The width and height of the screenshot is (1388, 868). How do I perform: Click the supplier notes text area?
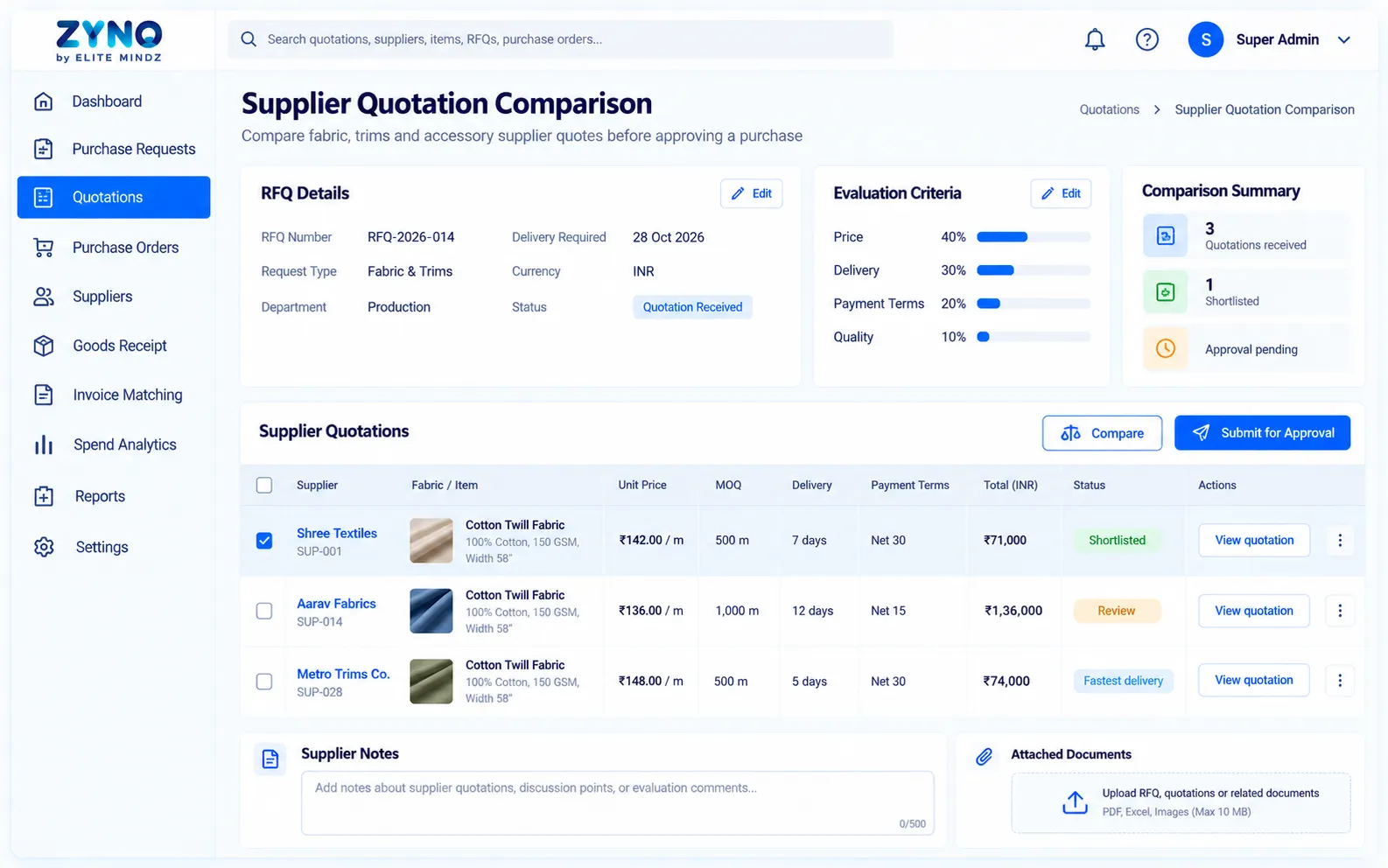(618, 803)
